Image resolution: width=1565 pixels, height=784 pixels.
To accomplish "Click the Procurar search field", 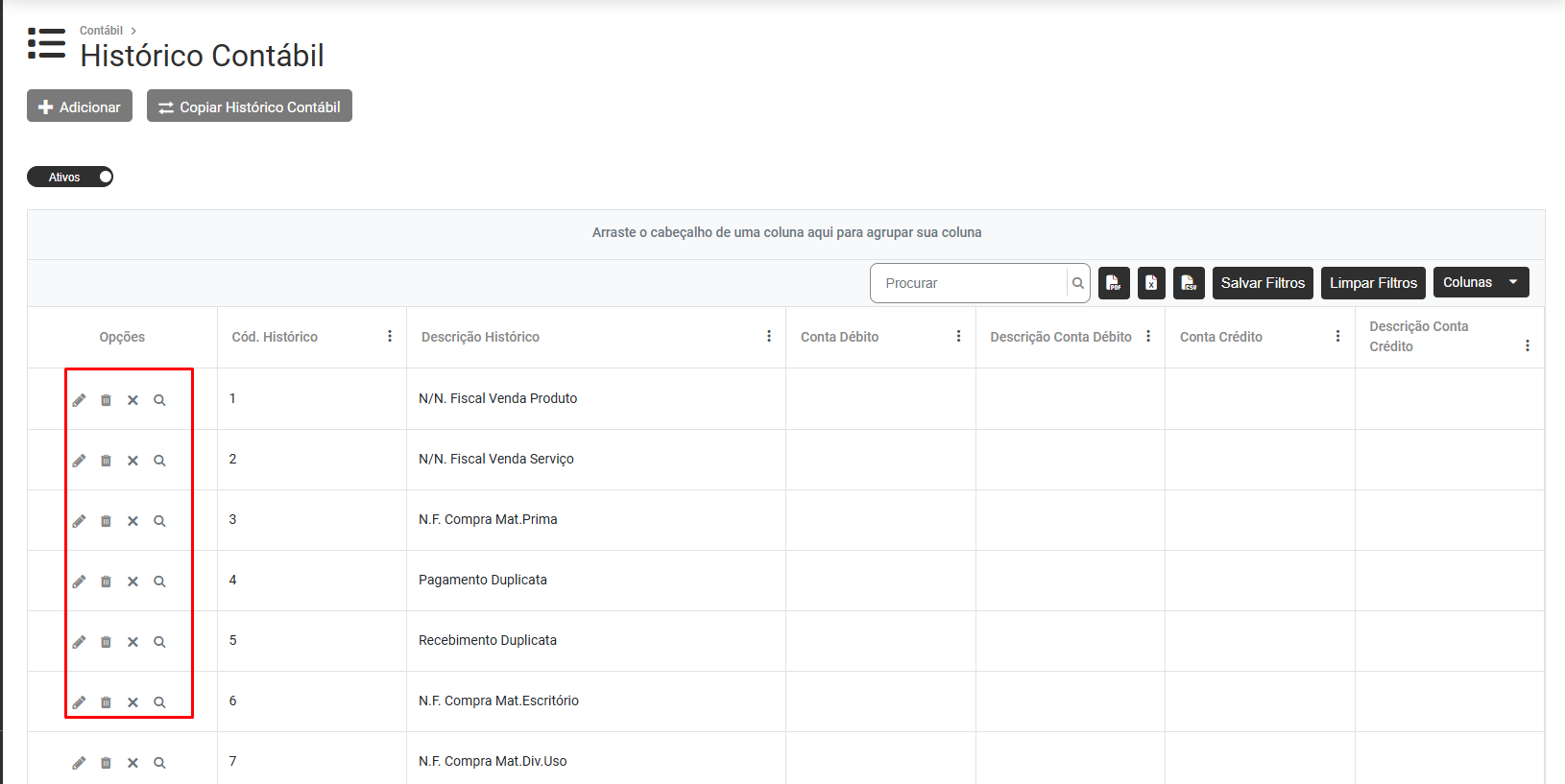I will [x=970, y=283].
